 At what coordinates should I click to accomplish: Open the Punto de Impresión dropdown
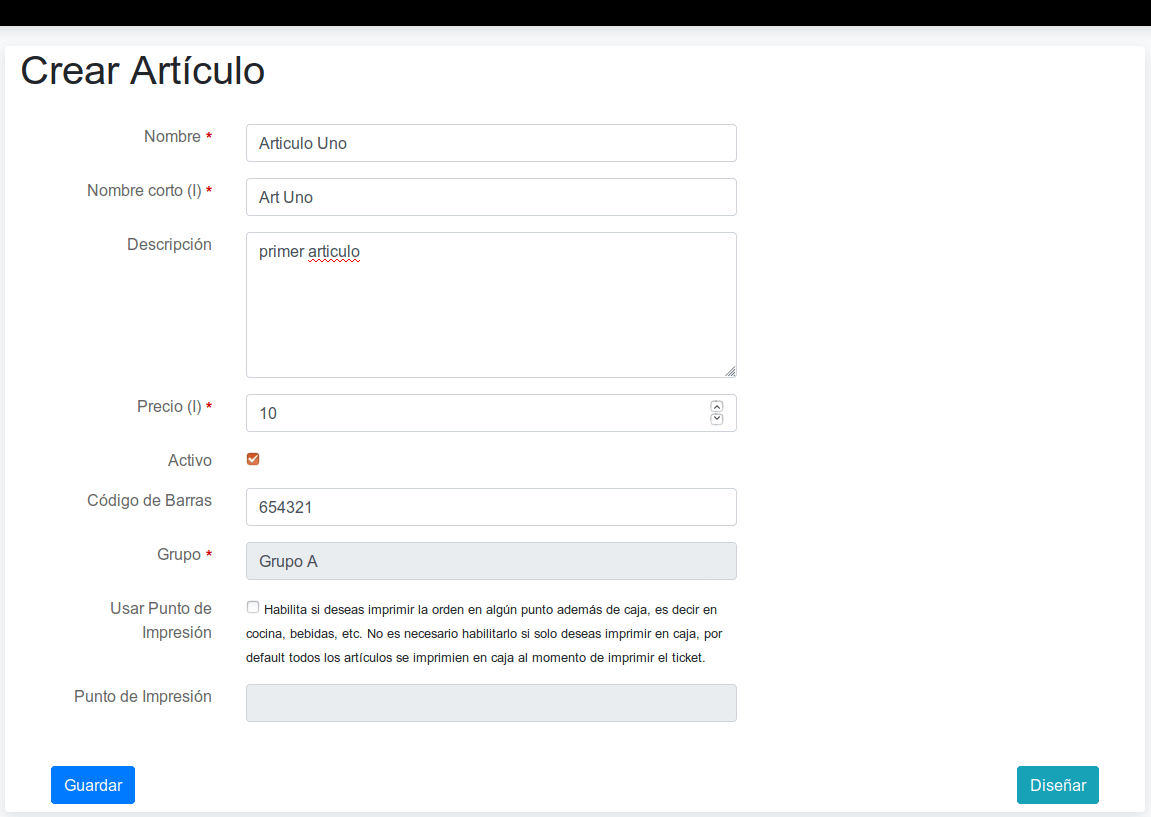click(490, 703)
